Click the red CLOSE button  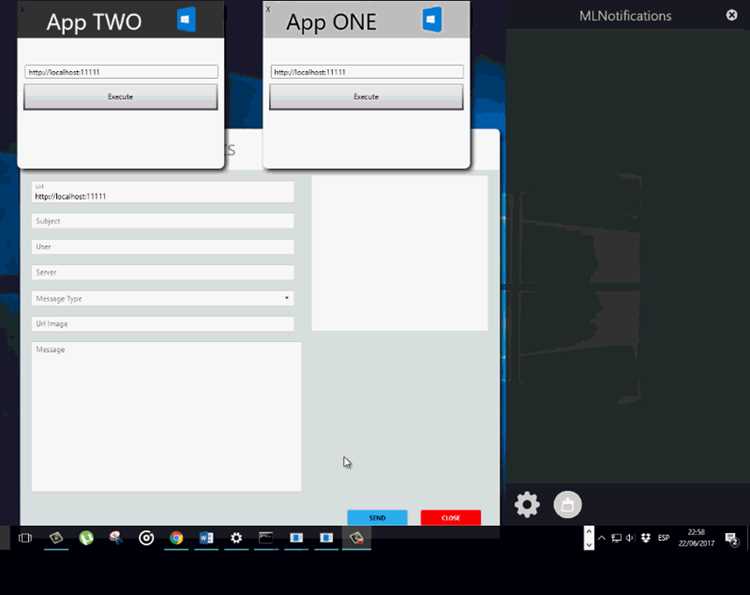[x=451, y=518]
